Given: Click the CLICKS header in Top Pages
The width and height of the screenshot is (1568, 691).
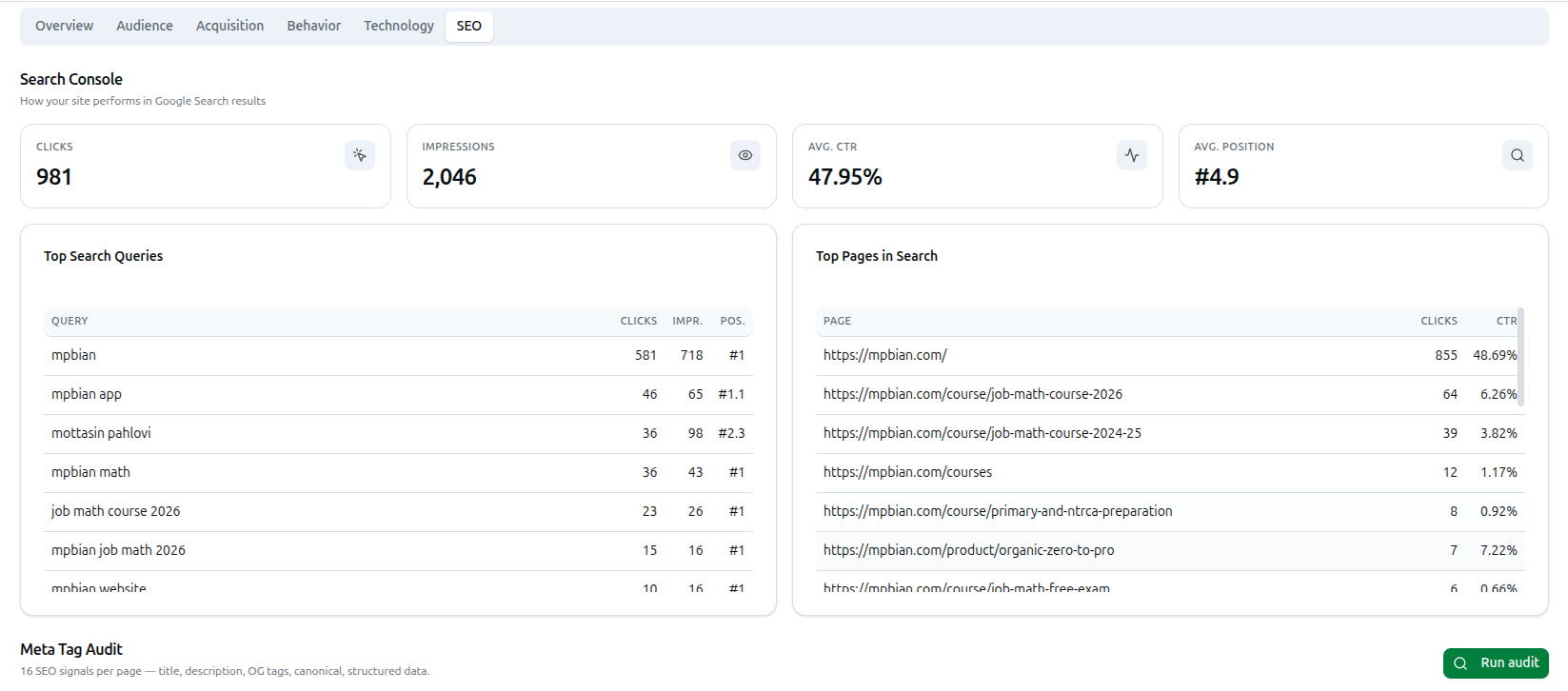Looking at the screenshot, I should tap(1439, 321).
